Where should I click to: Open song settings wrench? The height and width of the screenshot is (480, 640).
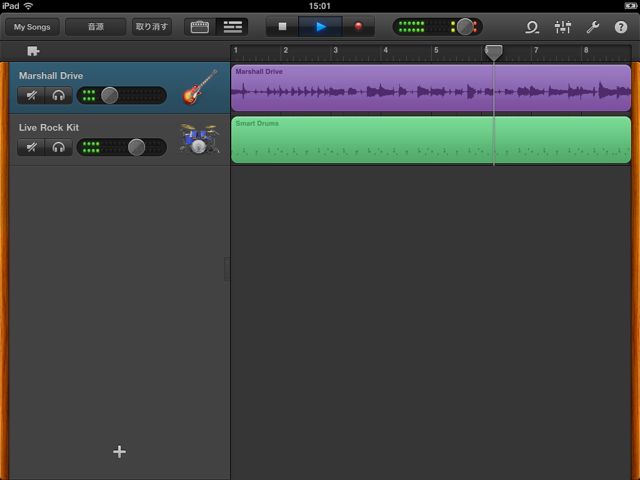click(x=592, y=27)
